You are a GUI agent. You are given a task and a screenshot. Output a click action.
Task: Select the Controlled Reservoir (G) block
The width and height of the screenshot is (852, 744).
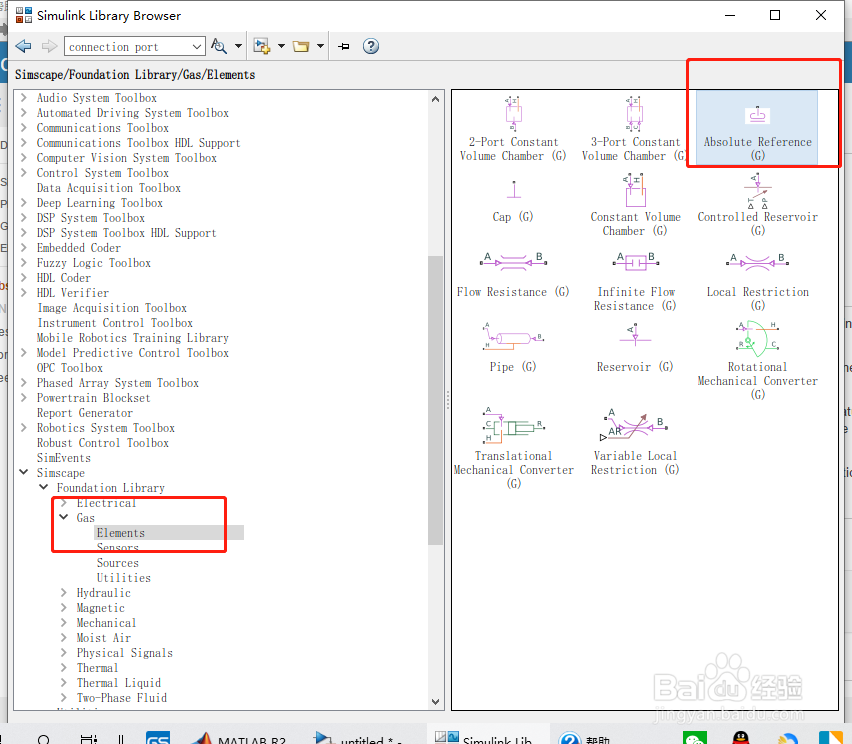tap(757, 205)
